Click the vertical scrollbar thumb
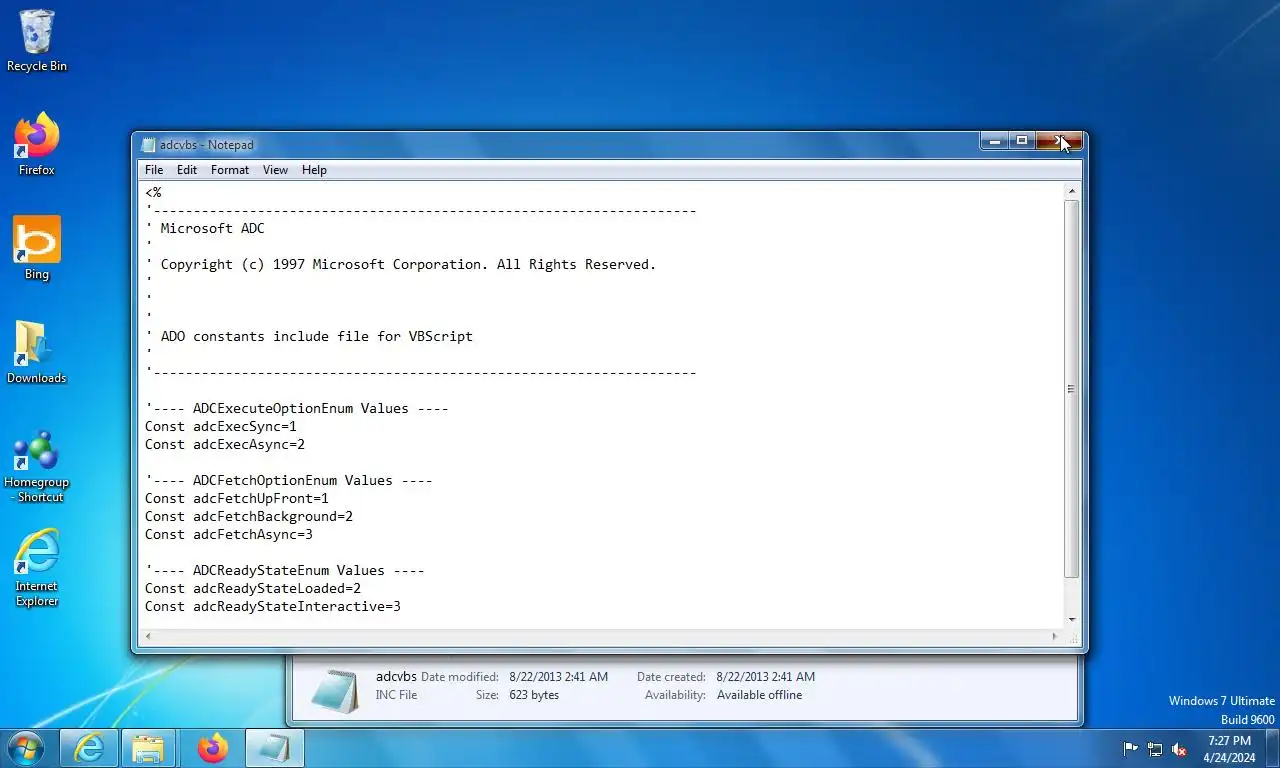The height and width of the screenshot is (768, 1280). [1072, 389]
